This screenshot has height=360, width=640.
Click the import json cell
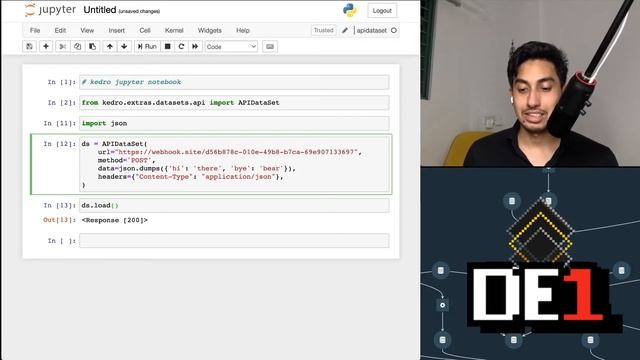click(x=234, y=123)
